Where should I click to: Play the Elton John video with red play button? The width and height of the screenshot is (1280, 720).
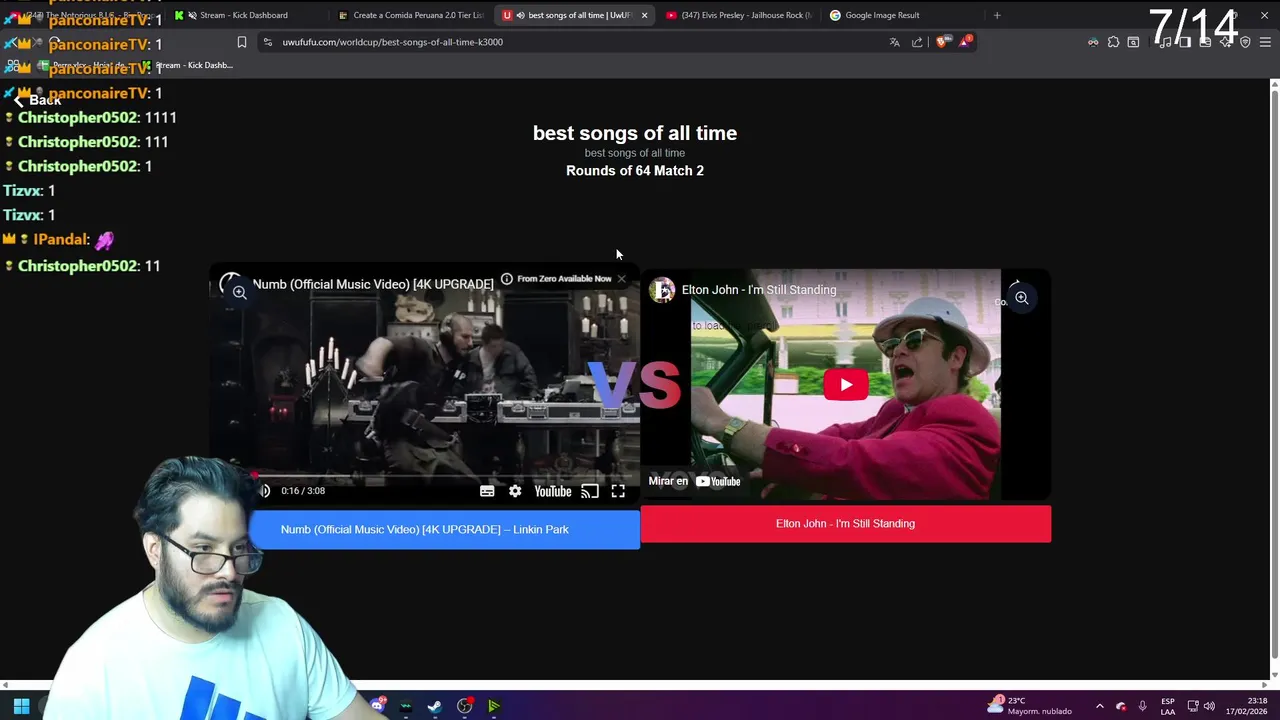click(846, 385)
